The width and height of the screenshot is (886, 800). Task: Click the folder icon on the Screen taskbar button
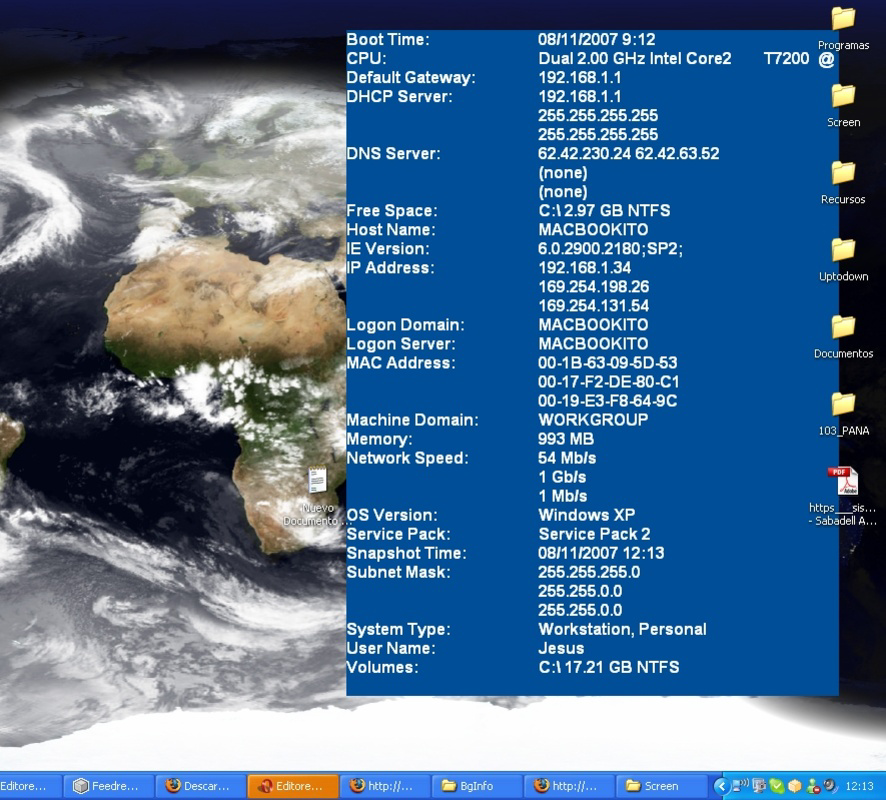(x=633, y=786)
